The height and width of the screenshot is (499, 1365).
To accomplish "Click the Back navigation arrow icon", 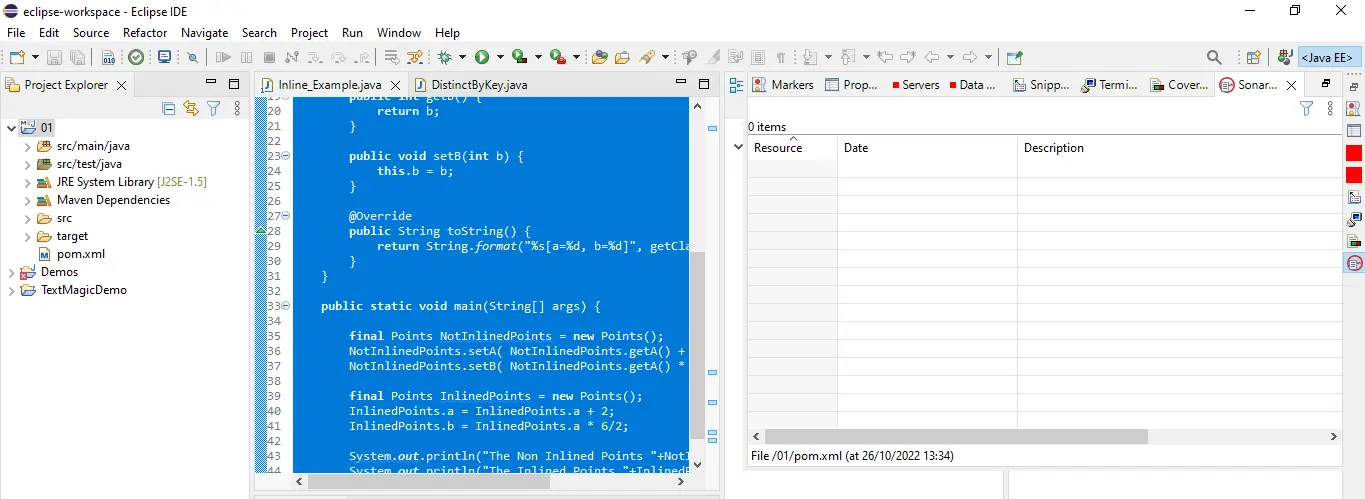I will click(x=932, y=58).
